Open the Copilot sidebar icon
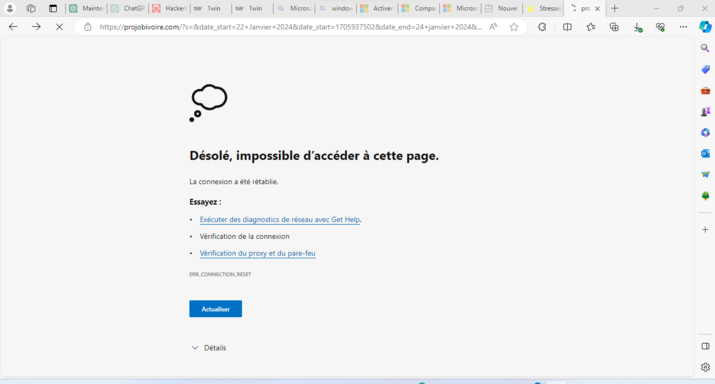The height and width of the screenshot is (384, 715). 705,27
